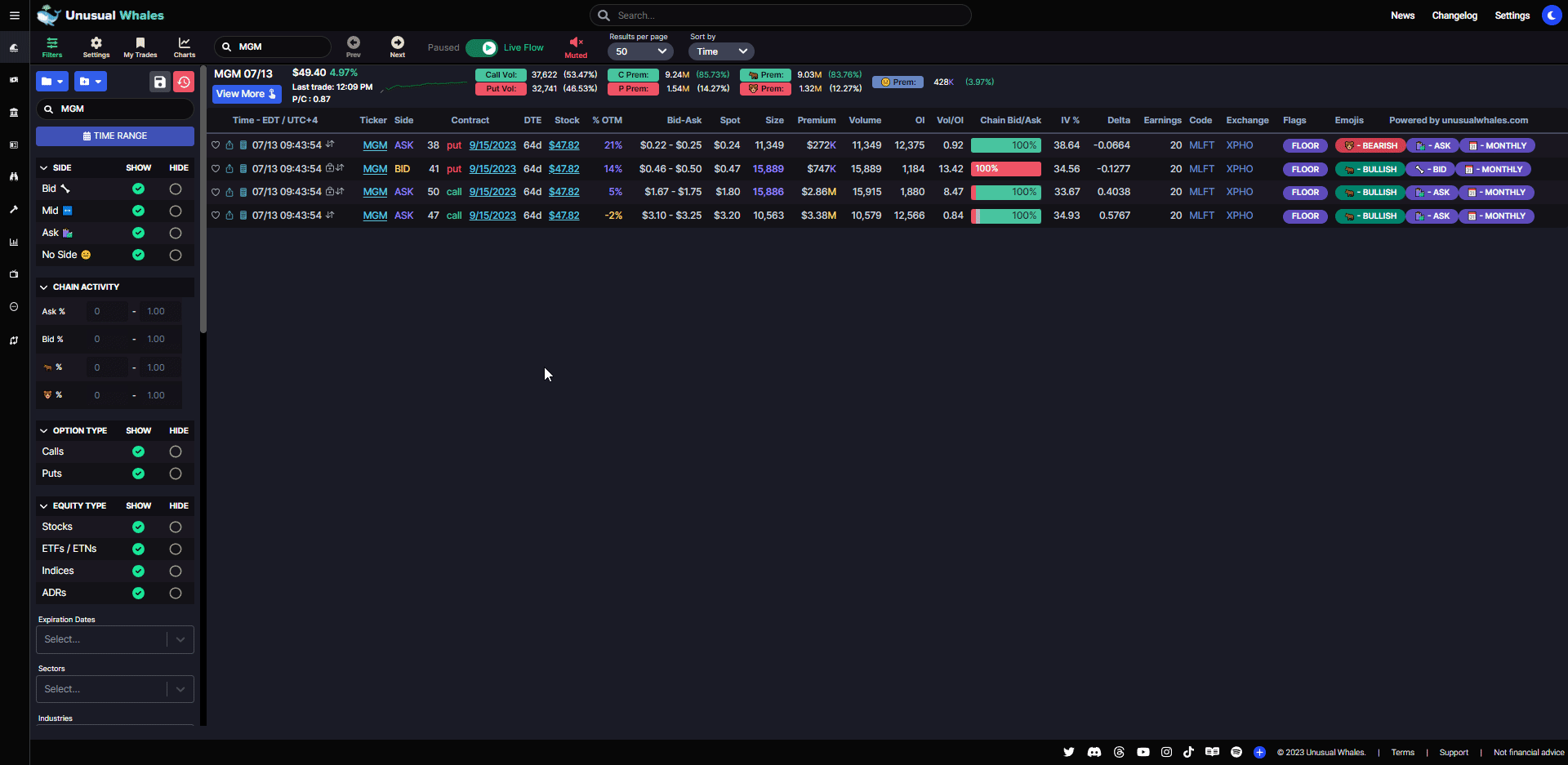Sort table by IV % column
Viewport: 1568px width, 765px height.
tap(1070, 120)
